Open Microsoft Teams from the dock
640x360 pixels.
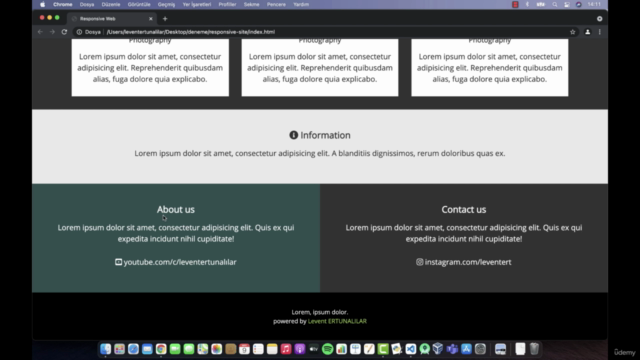pos(452,349)
